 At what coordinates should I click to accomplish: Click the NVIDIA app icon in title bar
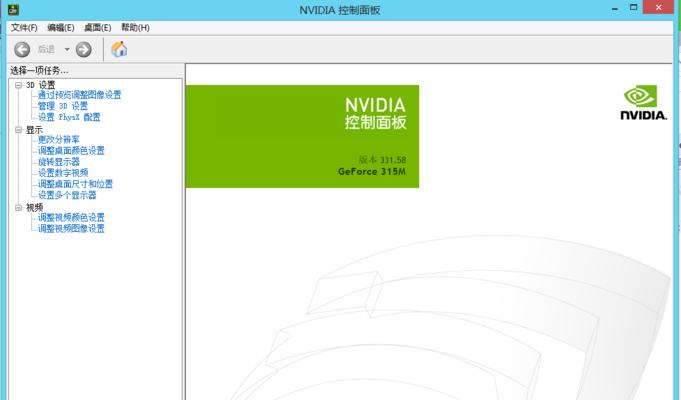(13, 9)
